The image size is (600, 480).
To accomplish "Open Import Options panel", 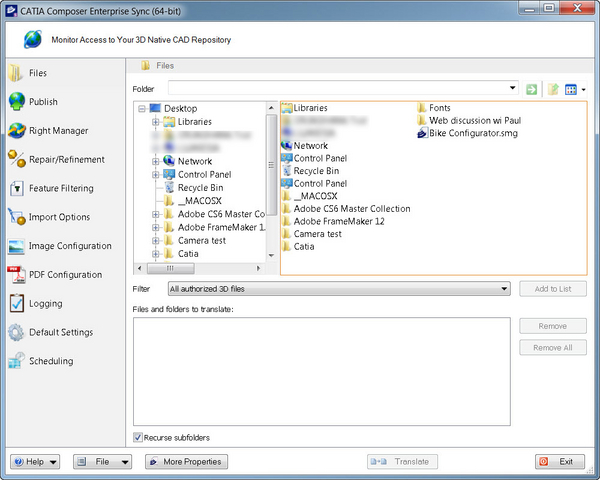I will [59, 217].
